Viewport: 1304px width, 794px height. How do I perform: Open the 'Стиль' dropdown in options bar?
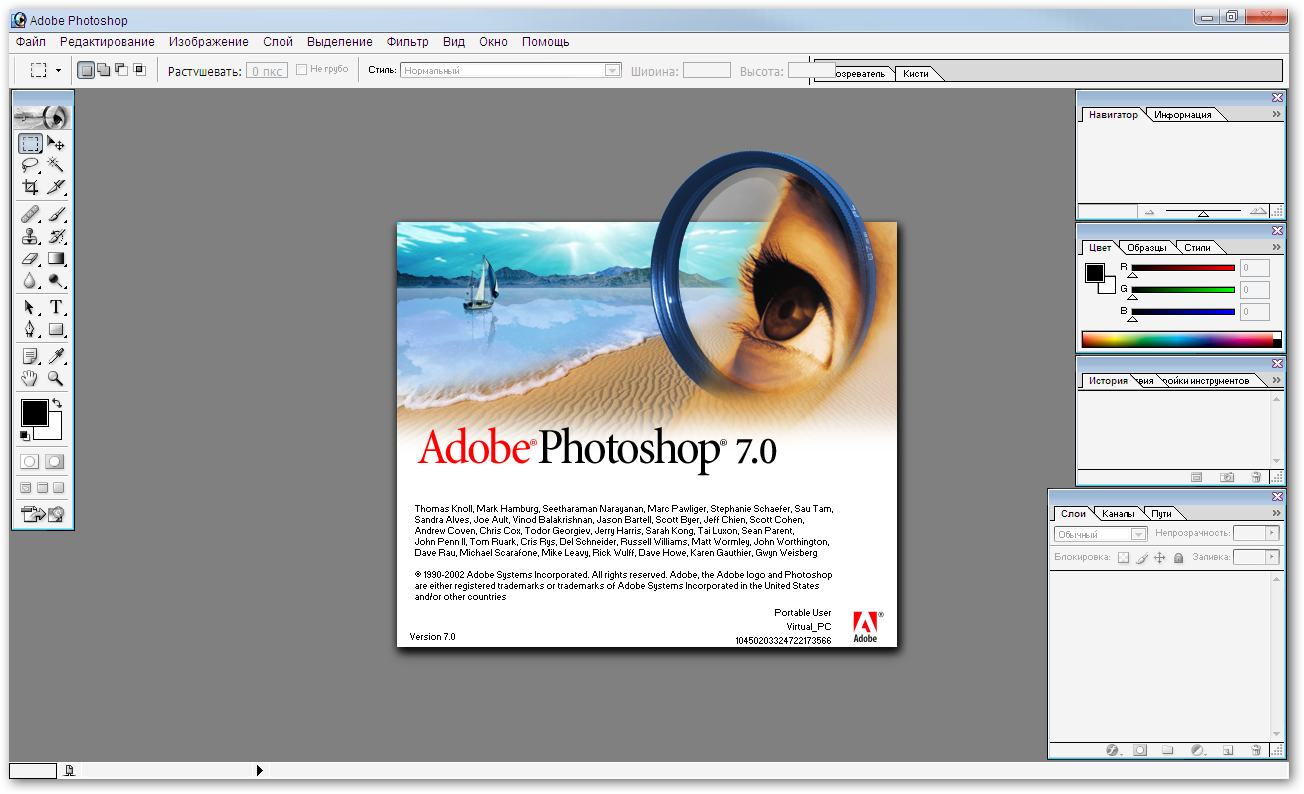tap(510, 71)
